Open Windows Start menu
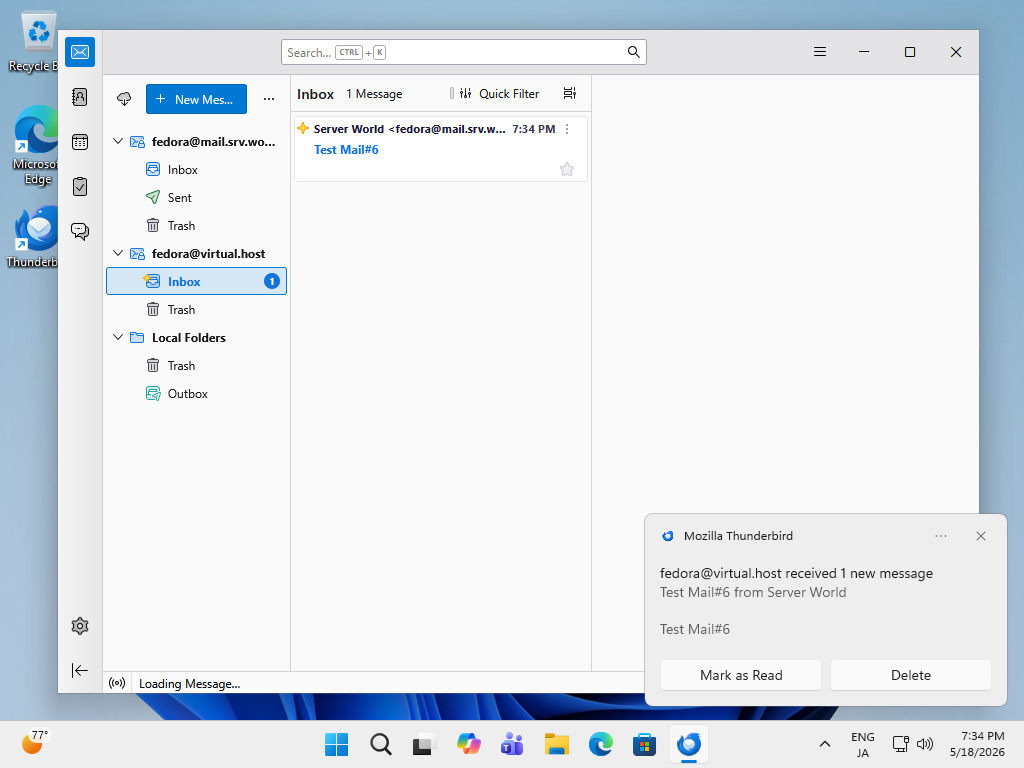This screenshot has width=1024, height=768. (x=336, y=744)
